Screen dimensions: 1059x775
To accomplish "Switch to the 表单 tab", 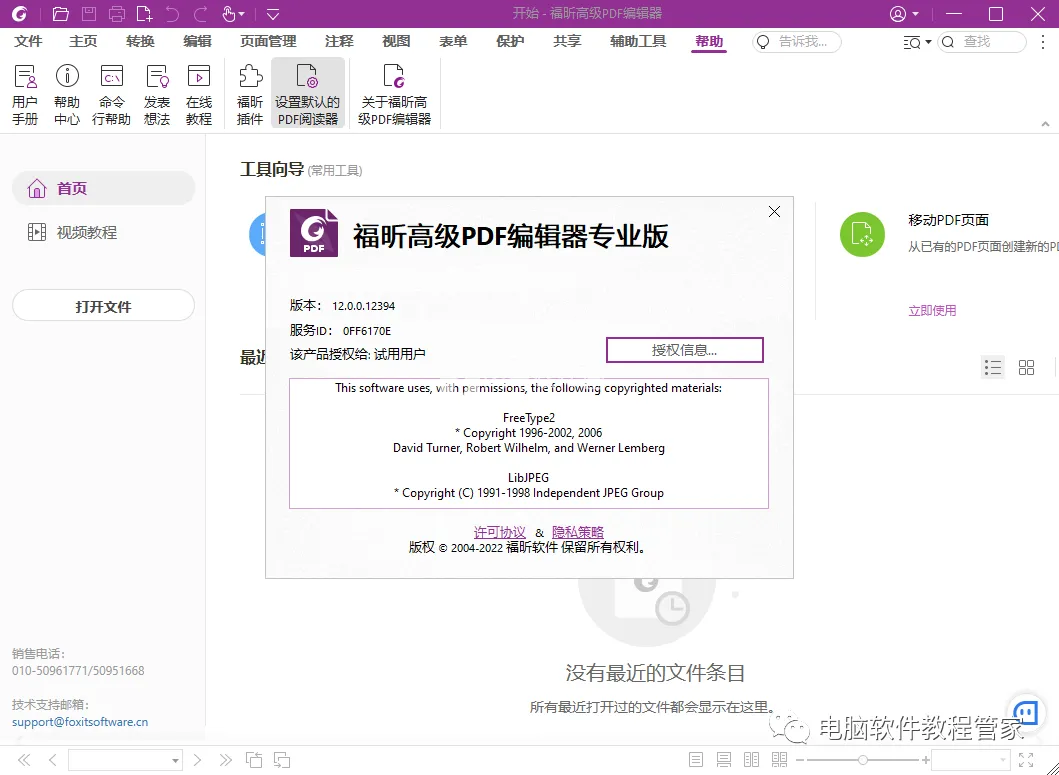I will (453, 41).
